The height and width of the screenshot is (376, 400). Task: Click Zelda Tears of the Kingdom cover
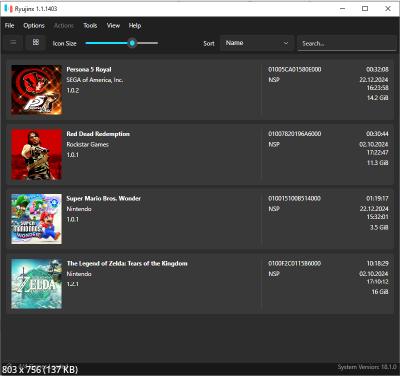(36, 284)
